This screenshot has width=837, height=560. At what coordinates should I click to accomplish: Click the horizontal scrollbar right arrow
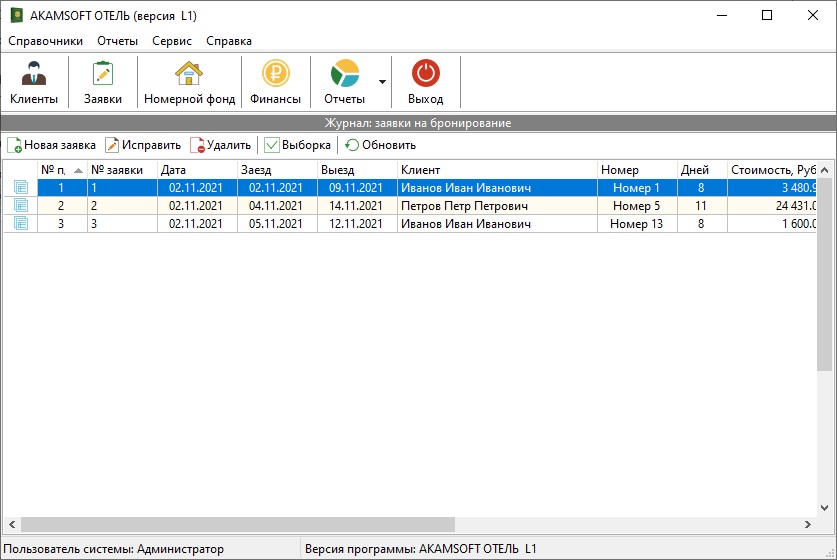pos(808,525)
